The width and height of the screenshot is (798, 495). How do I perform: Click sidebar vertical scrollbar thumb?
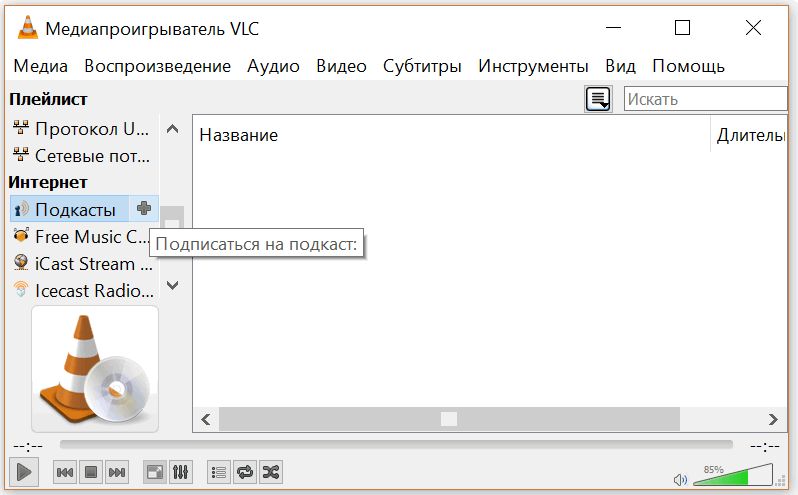[173, 218]
